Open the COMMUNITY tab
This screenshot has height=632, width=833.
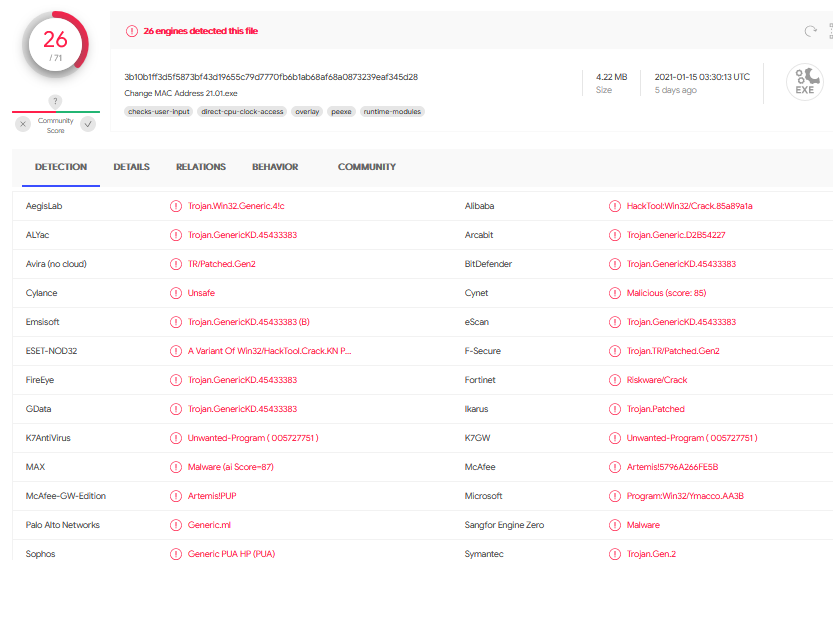click(367, 167)
